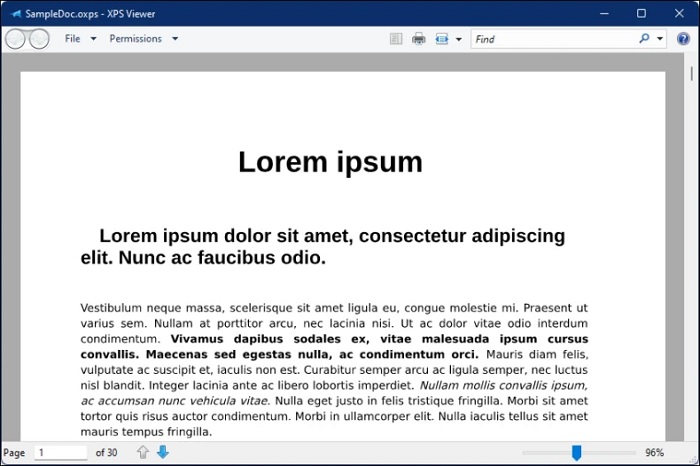Open the Permissions menu

point(136,39)
